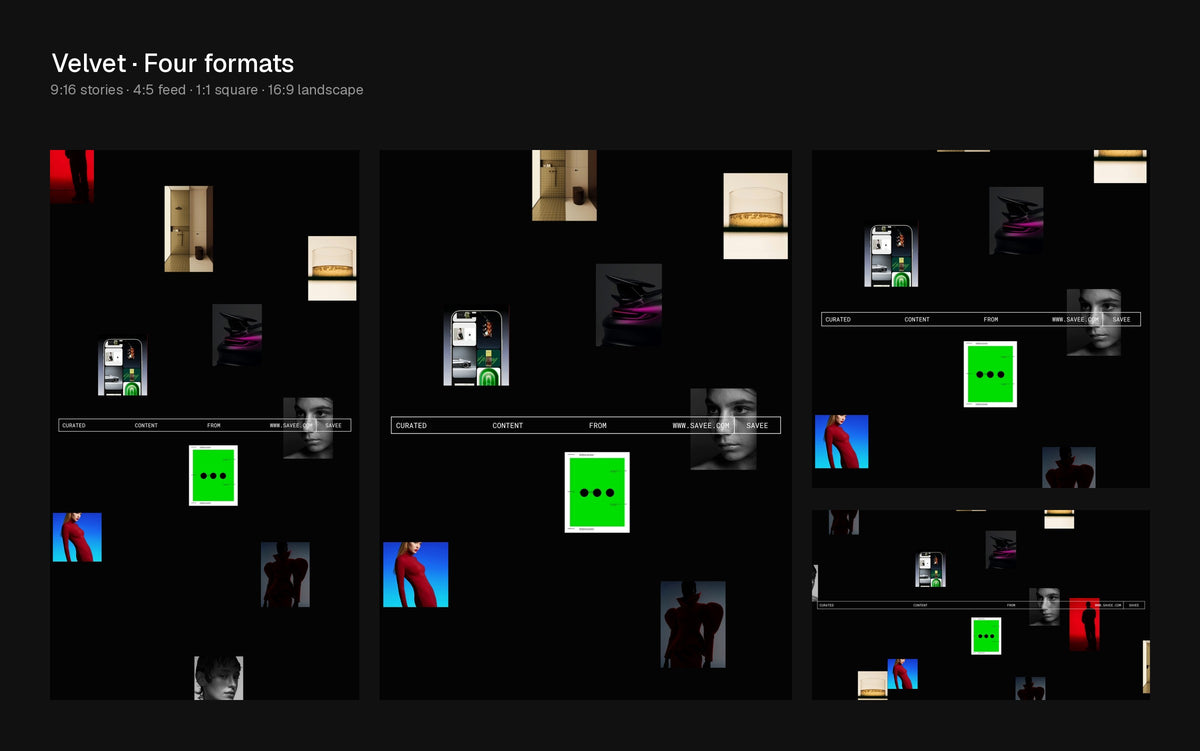This screenshot has height=751, width=1200.
Task: Click 'FROM' in the feed panel banner
Action: point(598,426)
